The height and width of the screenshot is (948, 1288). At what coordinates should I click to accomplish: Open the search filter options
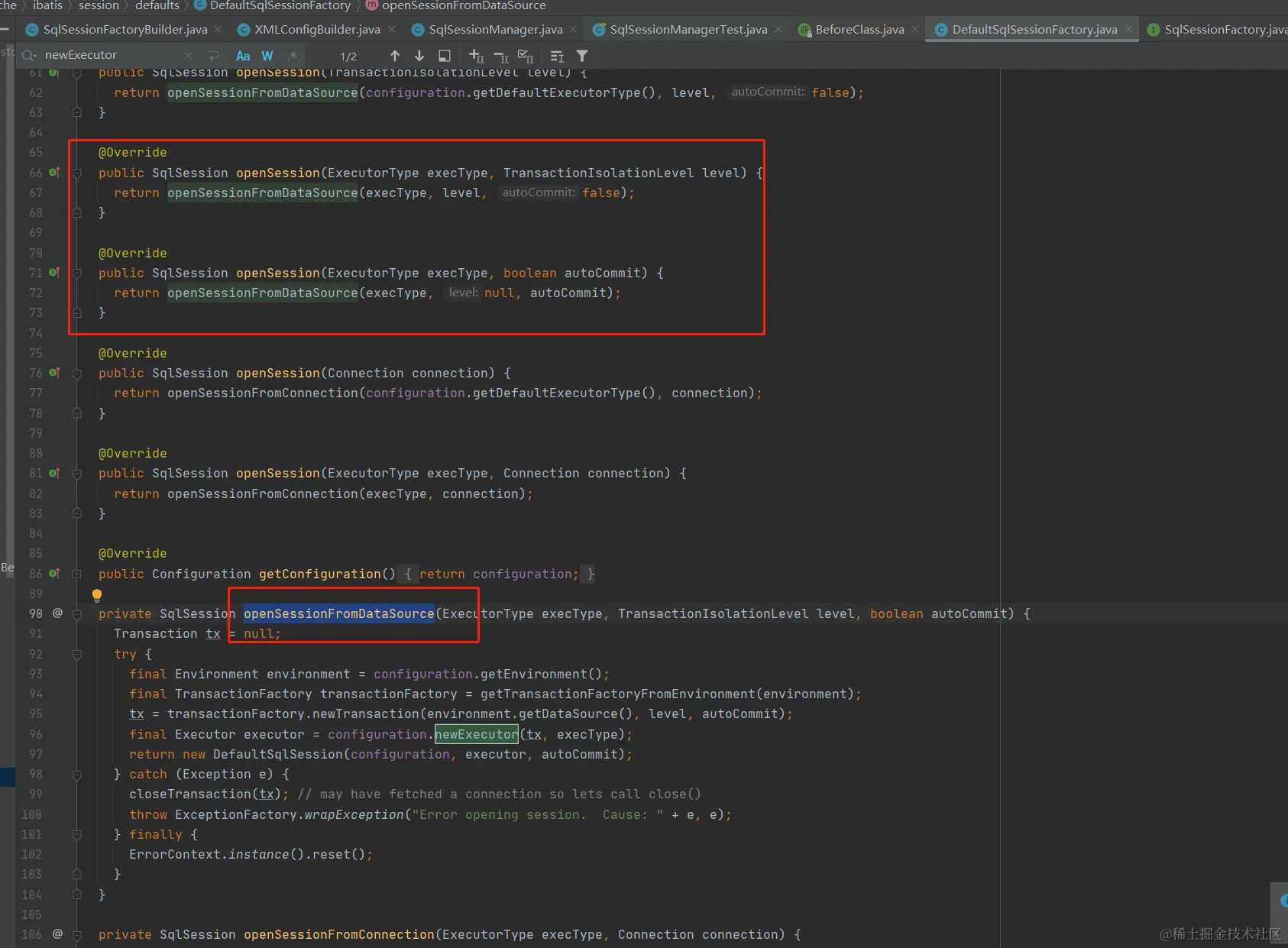pyautogui.click(x=582, y=56)
